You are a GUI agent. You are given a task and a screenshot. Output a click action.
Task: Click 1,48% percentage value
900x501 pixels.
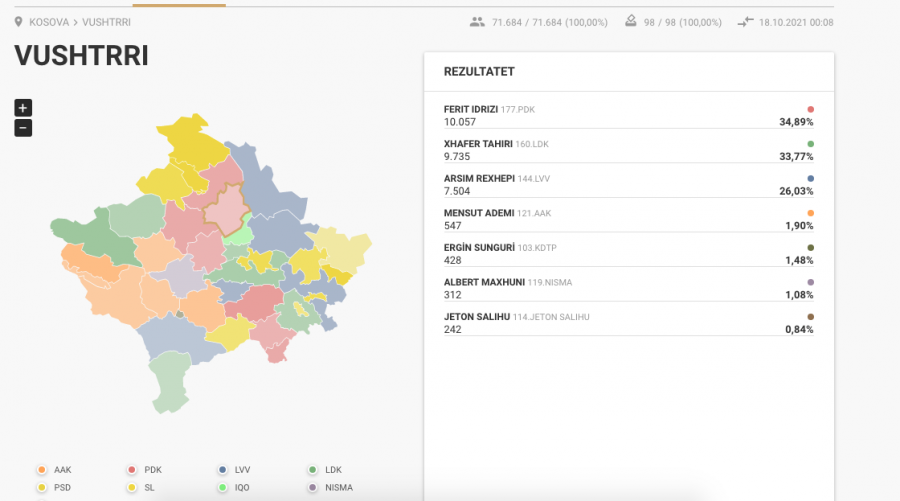pos(799,260)
